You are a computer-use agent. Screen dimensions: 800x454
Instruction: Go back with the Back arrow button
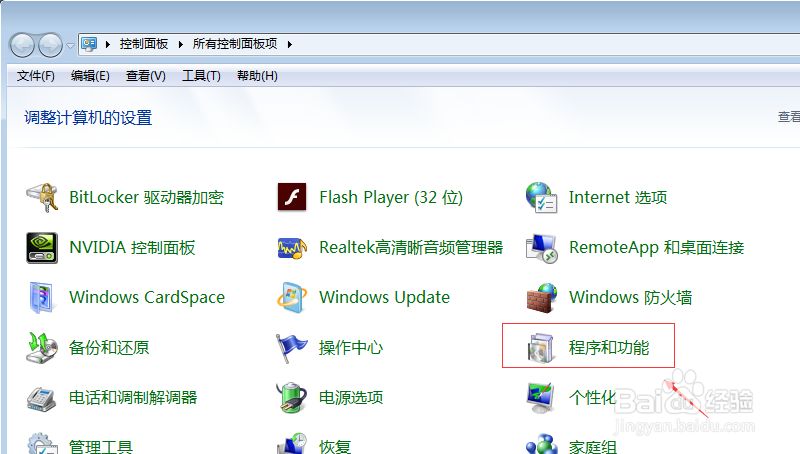tap(22, 45)
